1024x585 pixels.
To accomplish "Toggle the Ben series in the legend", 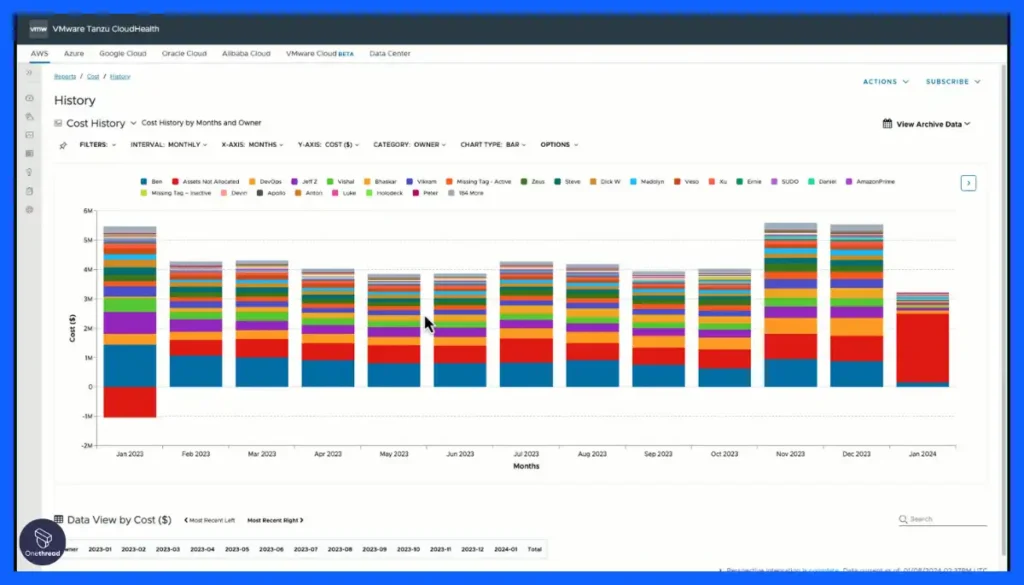I will 152,182.
